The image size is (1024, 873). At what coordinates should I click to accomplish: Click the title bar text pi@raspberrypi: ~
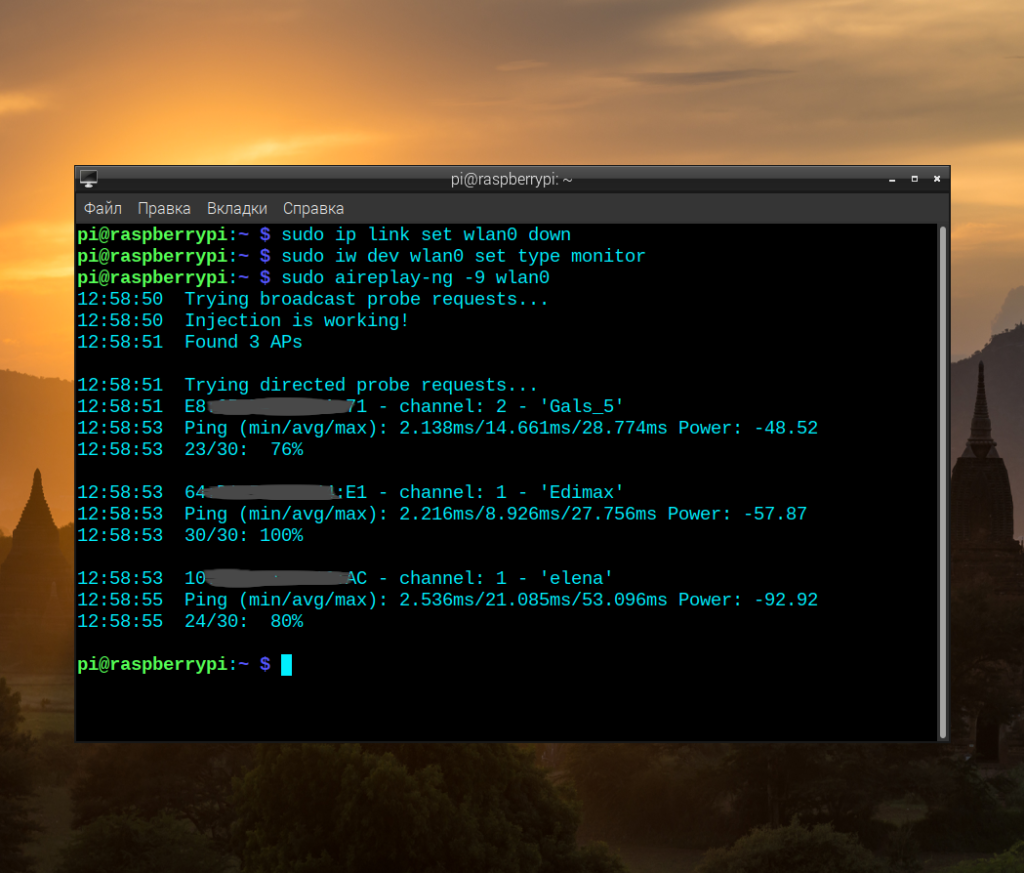pos(511,179)
